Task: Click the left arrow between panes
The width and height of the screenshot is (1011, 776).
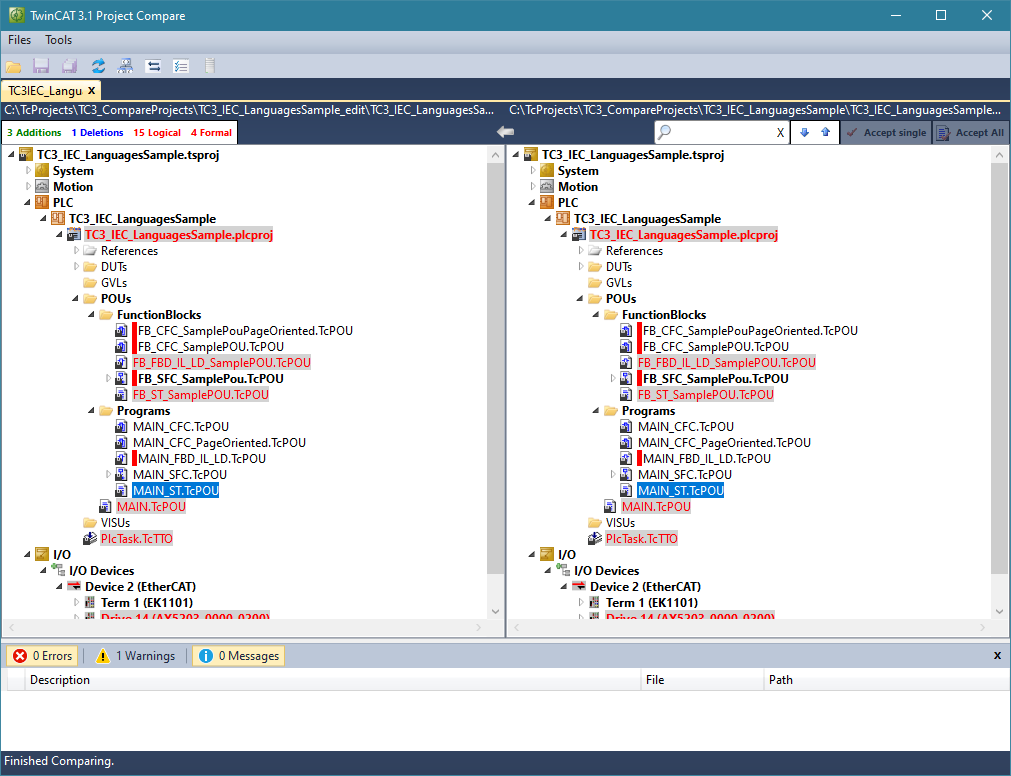Action: tap(506, 132)
